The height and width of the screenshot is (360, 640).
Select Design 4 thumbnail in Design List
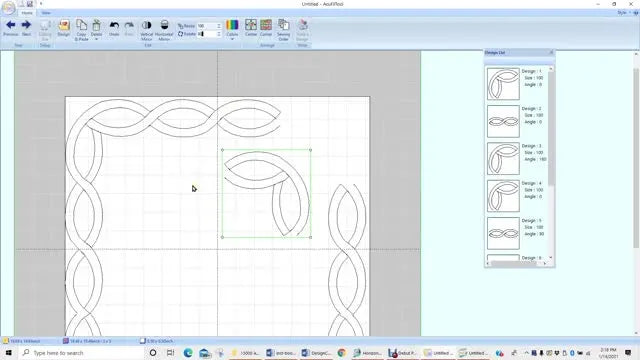pos(503,196)
